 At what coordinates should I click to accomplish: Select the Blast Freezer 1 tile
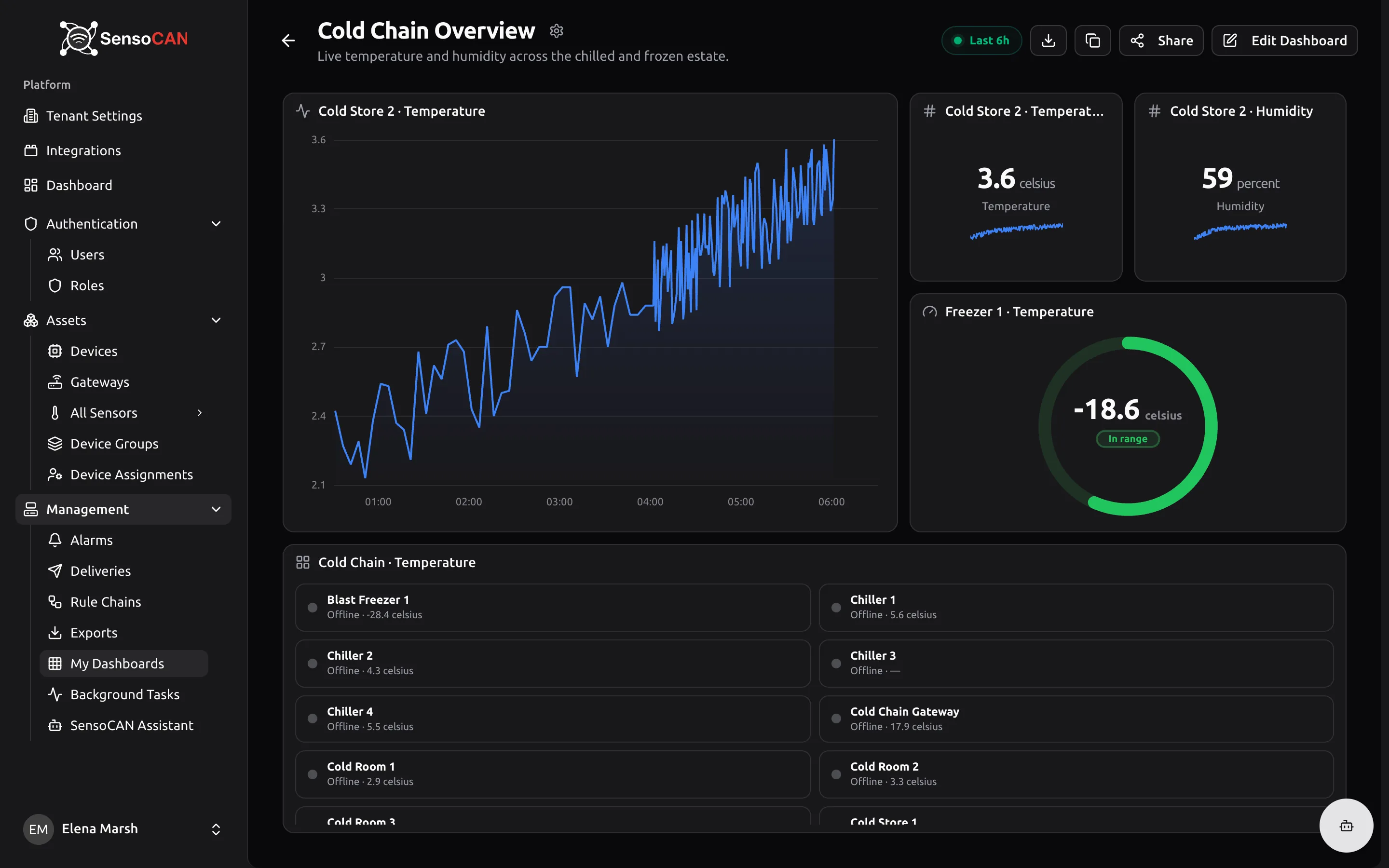coord(553,608)
